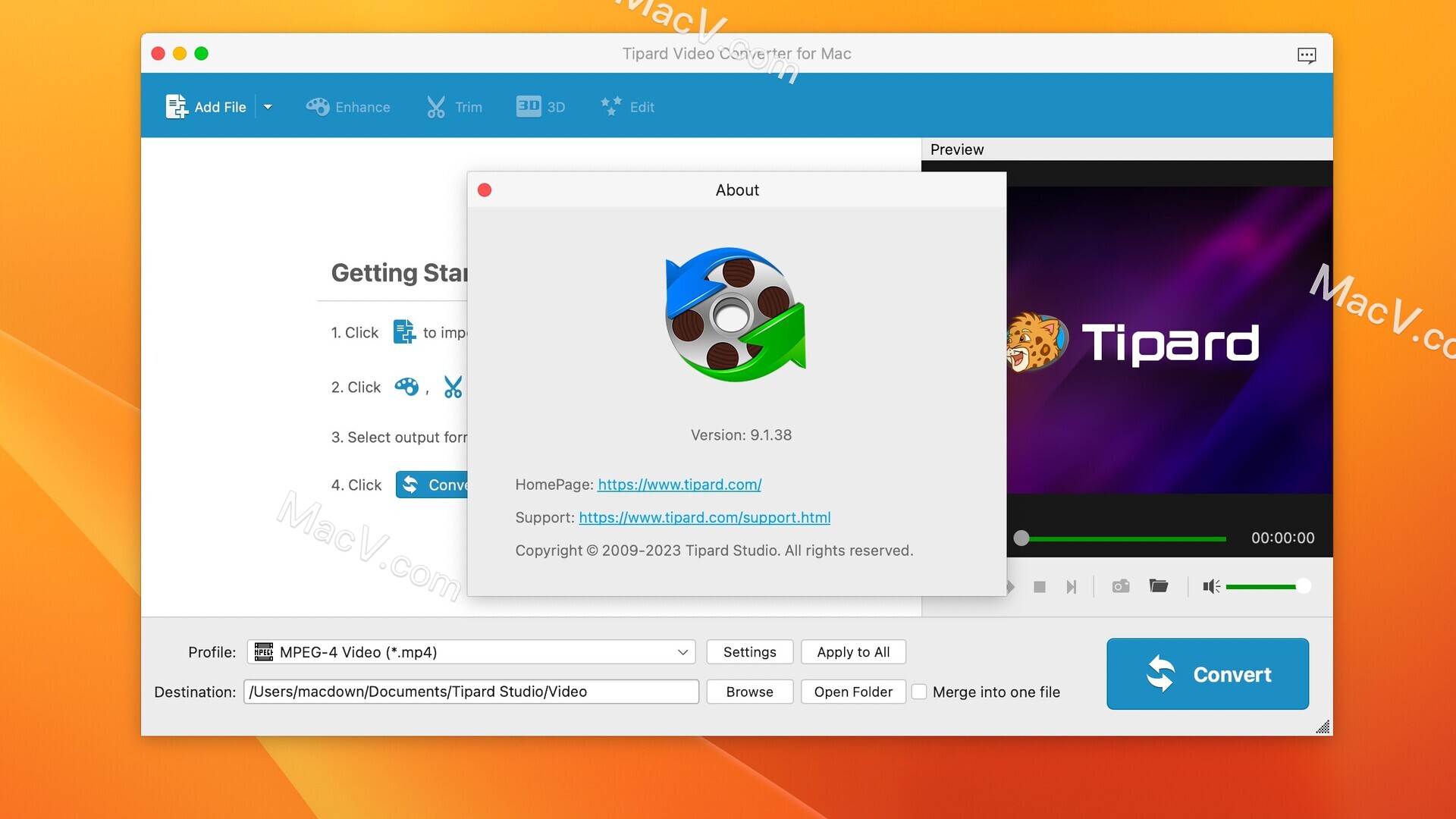
Task: Click the Add File dropdown arrow
Action: tap(269, 107)
